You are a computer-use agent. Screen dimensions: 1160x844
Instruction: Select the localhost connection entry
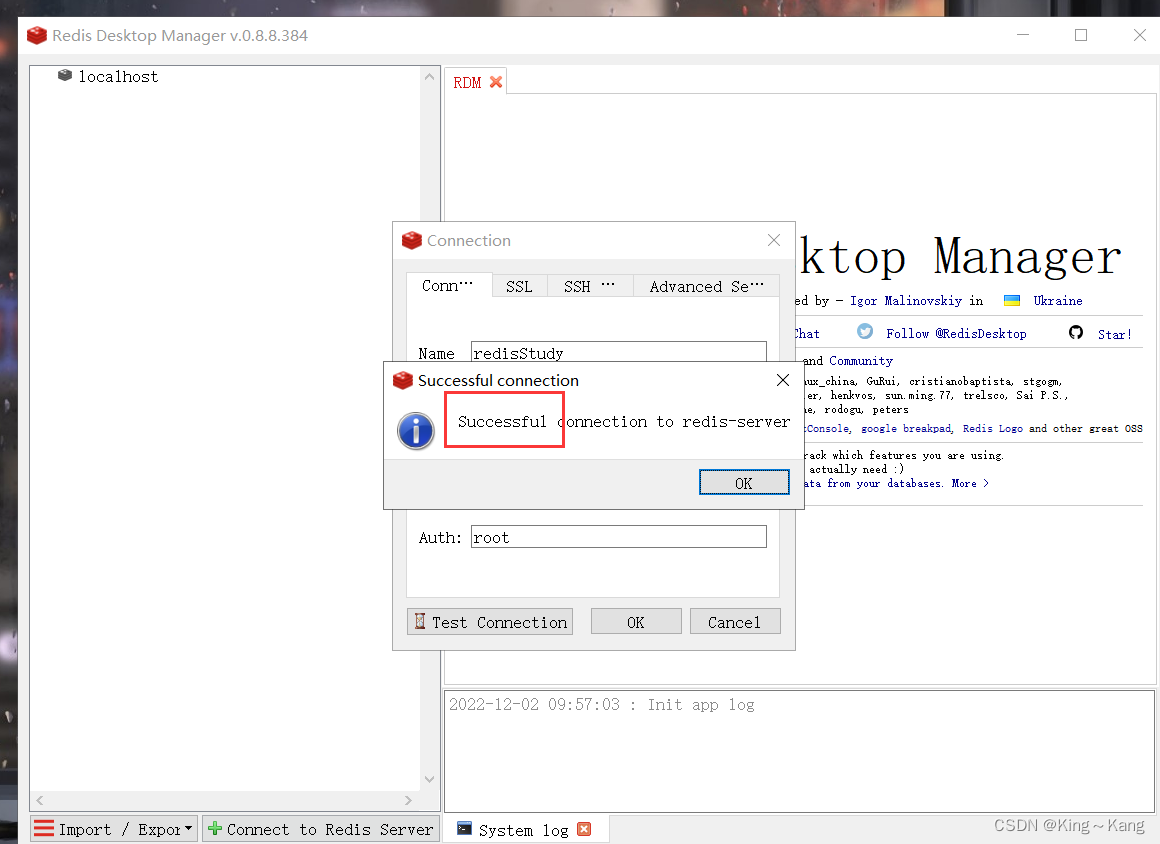click(118, 76)
